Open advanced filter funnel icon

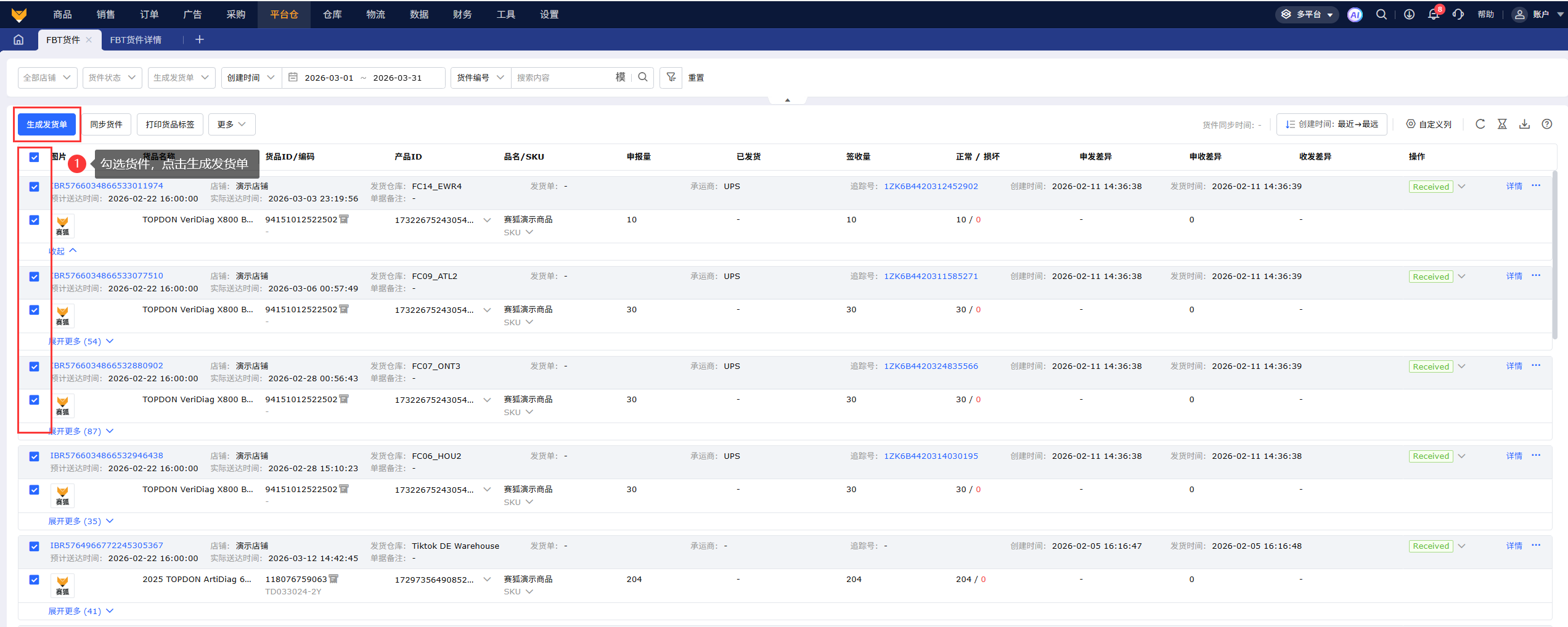(x=671, y=78)
